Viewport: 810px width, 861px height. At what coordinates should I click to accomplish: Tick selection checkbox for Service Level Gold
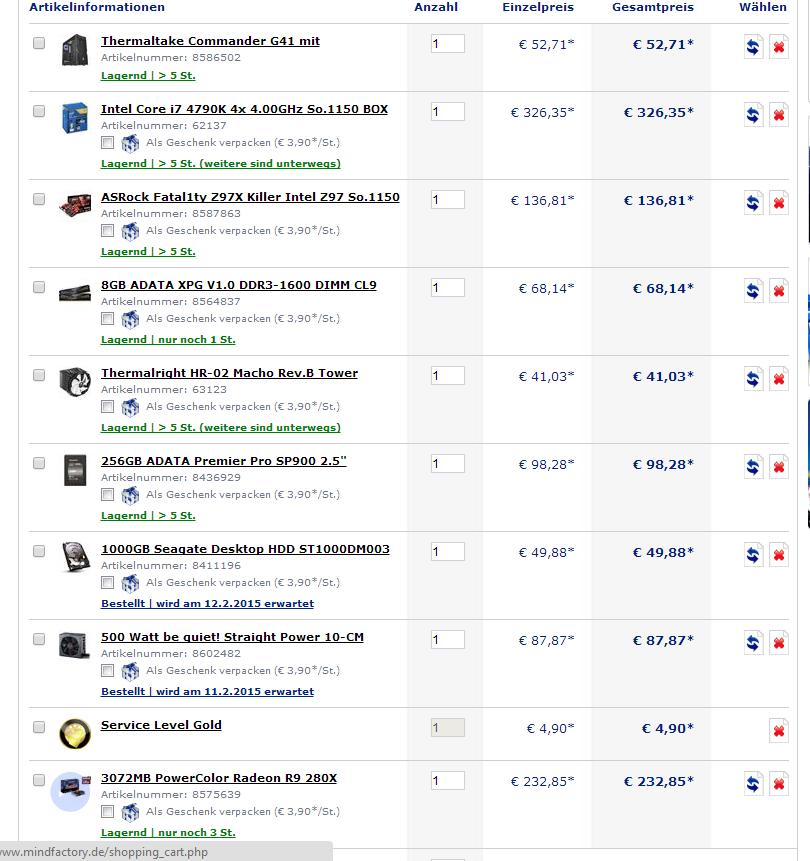click(39, 727)
